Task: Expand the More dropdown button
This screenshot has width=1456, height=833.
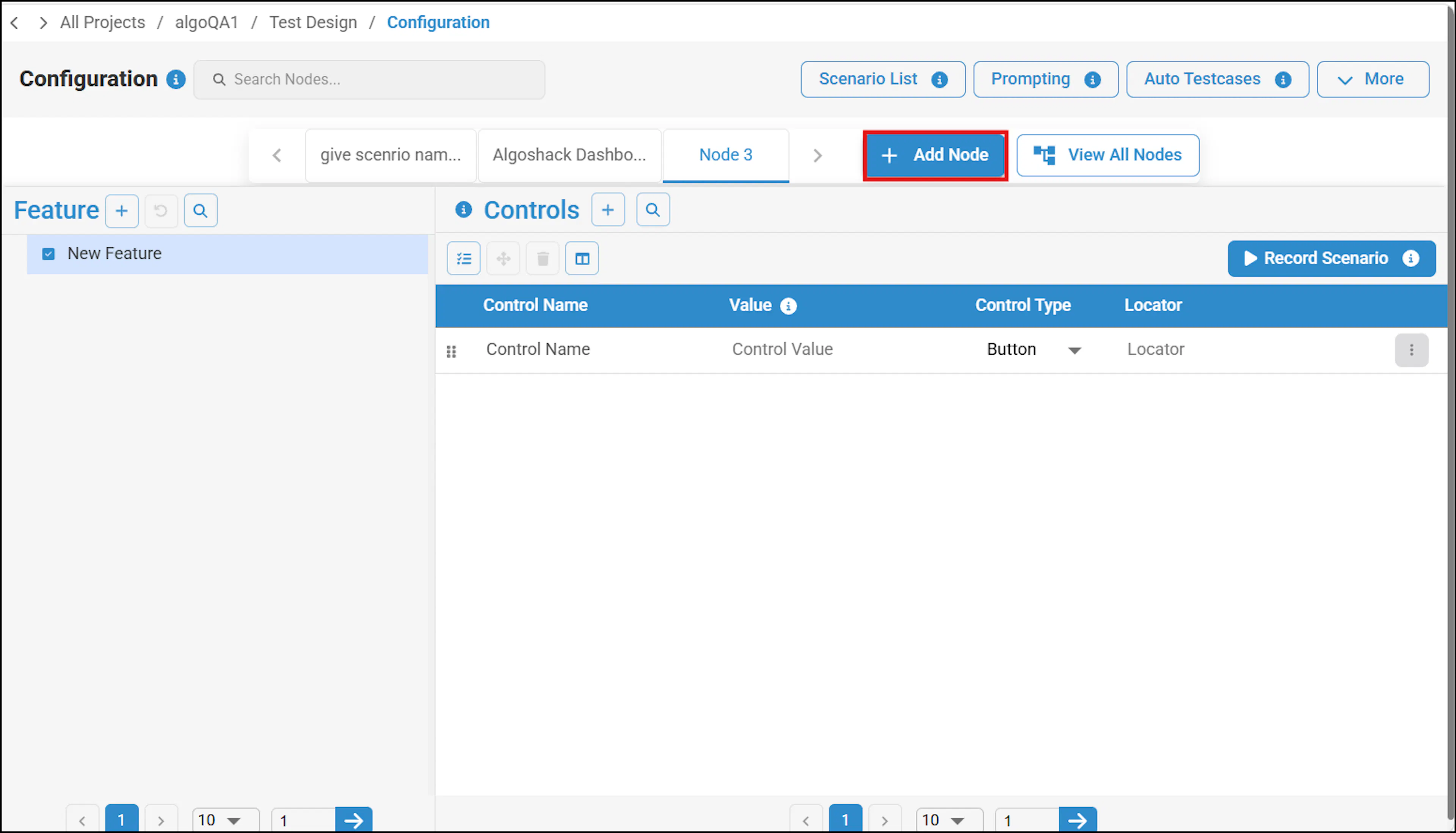Action: tap(1373, 80)
